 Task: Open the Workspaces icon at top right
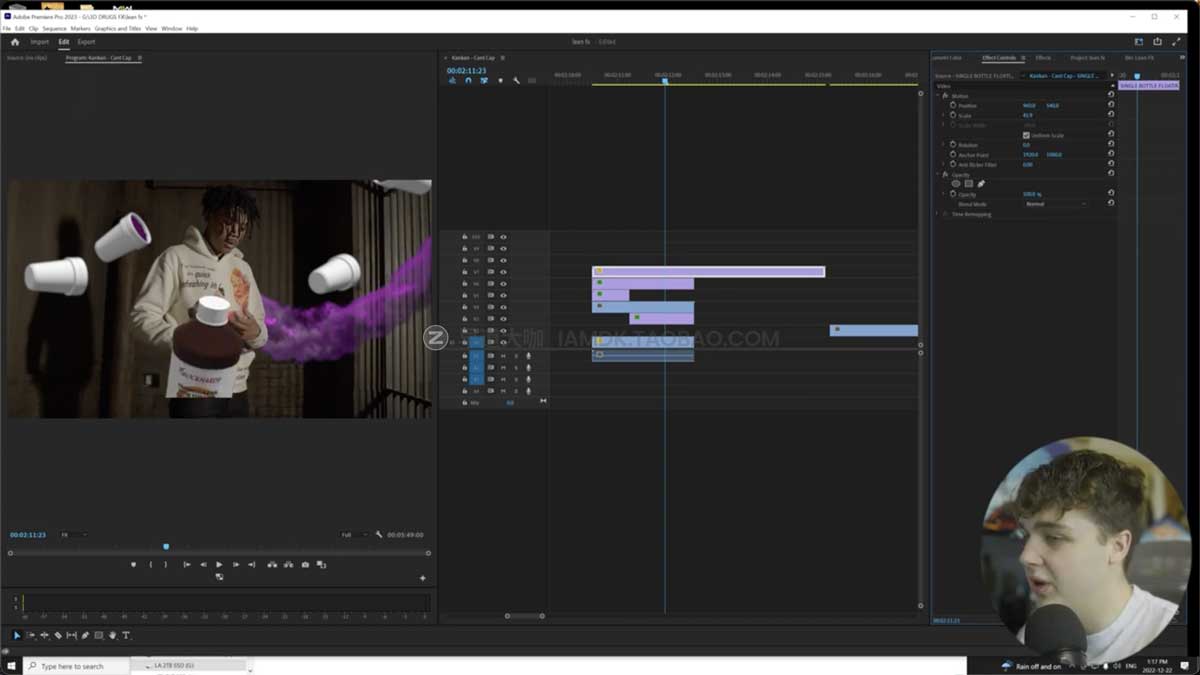point(1138,42)
